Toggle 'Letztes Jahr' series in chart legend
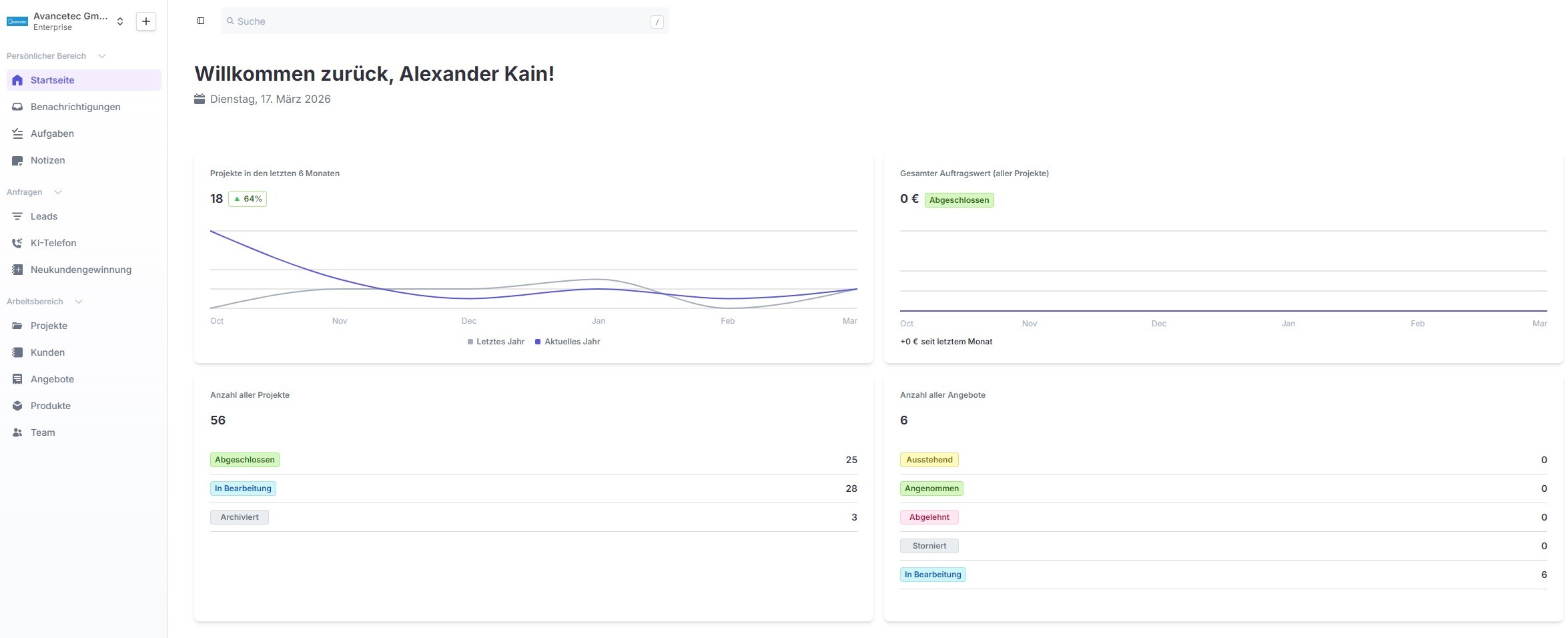 [496, 342]
